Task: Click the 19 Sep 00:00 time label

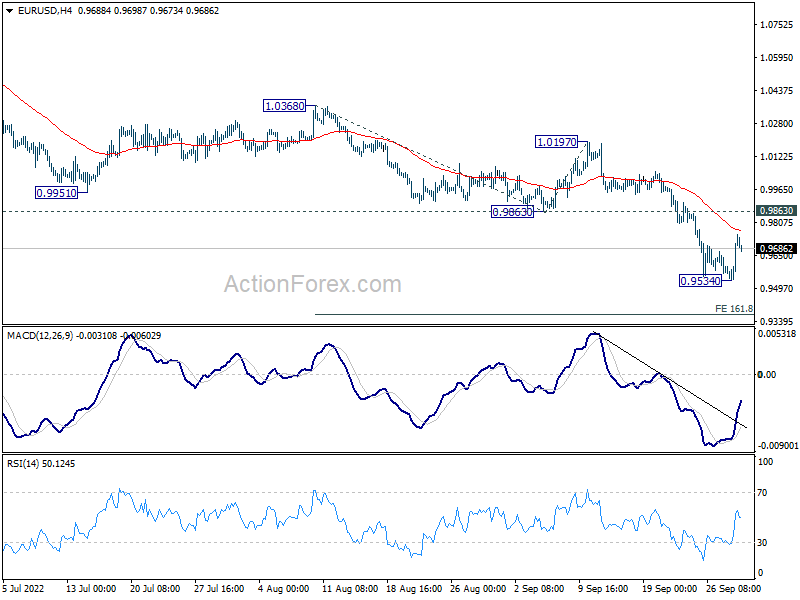Action: [x=669, y=588]
